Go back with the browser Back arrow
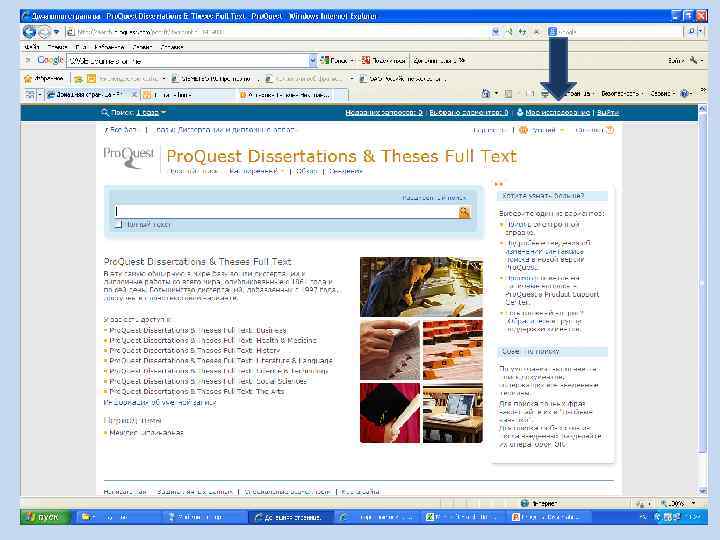The height and width of the screenshot is (540, 720). 29,32
